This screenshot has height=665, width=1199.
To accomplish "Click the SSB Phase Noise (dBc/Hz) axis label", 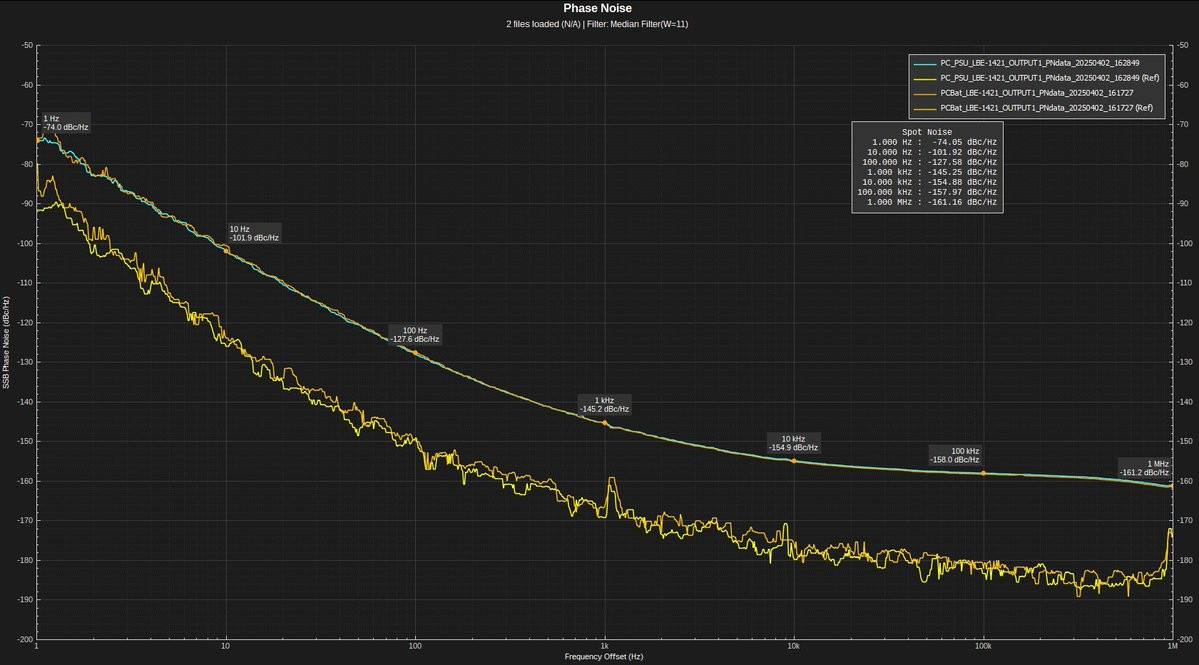I will (x=6, y=342).
